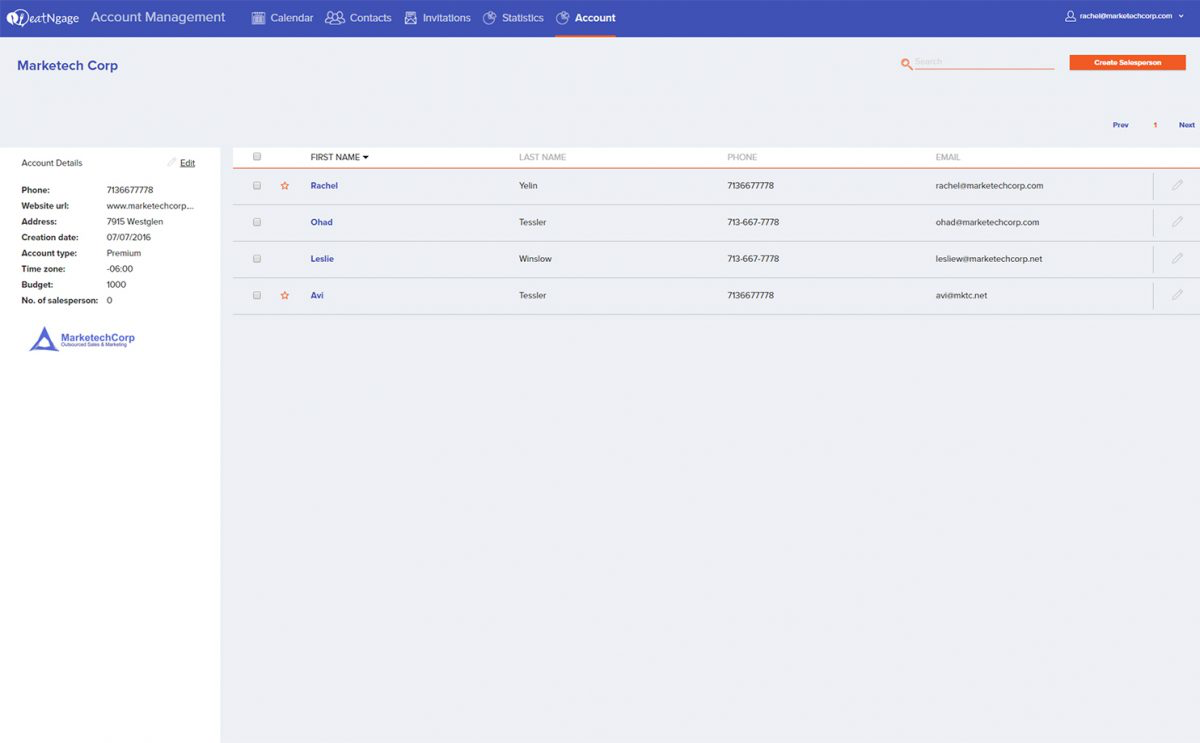Click the Phone column header

(742, 157)
